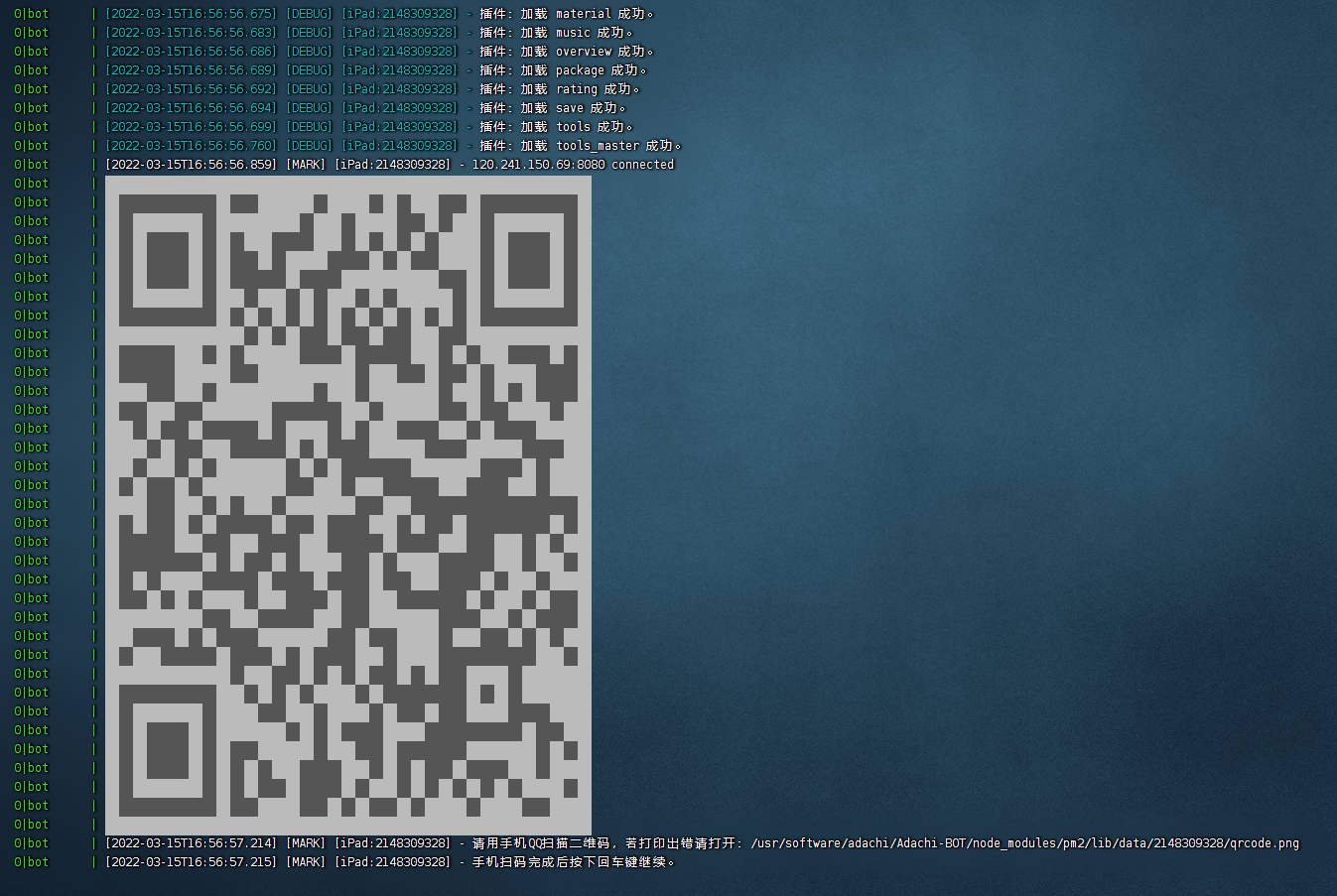The height and width of the screenshot is (896, 1337).
Task: Click the '0|bot' prefix of the material line
Action: coord(31,14)
